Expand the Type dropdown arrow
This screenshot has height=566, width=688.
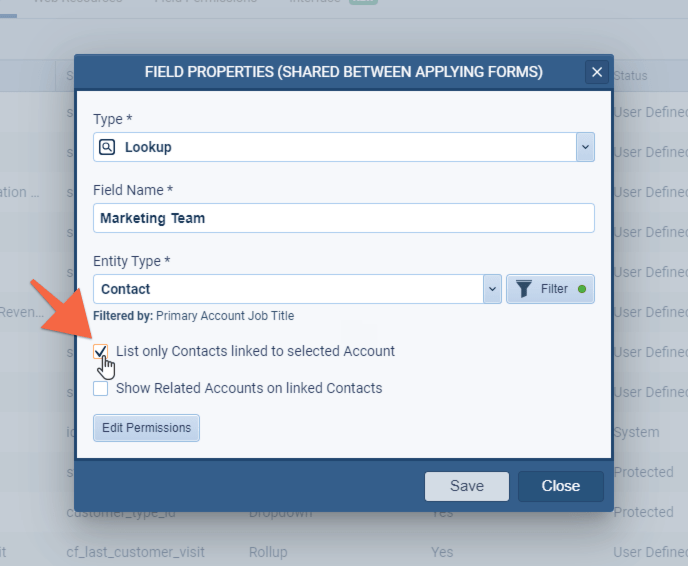click(585, 147)
